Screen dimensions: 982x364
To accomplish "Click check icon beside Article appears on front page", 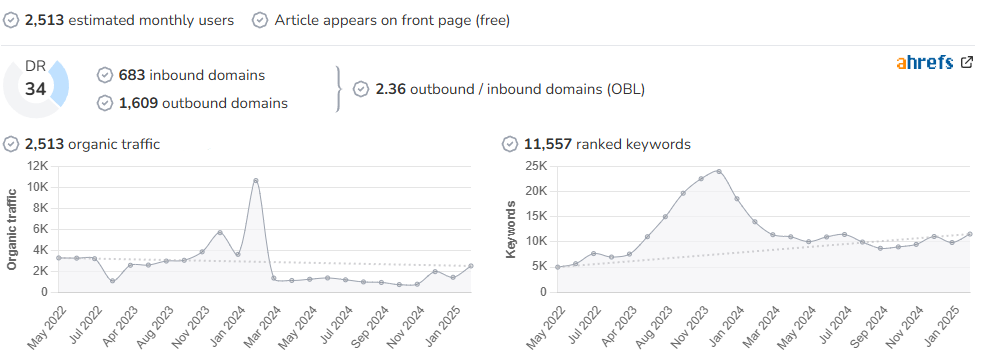I will [260, 20].
